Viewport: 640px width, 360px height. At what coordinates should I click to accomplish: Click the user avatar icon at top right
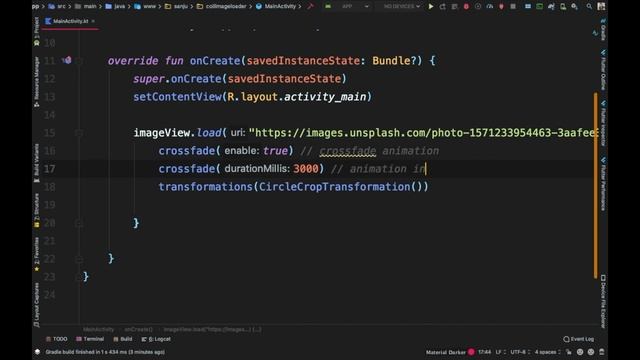coord(601,7)
